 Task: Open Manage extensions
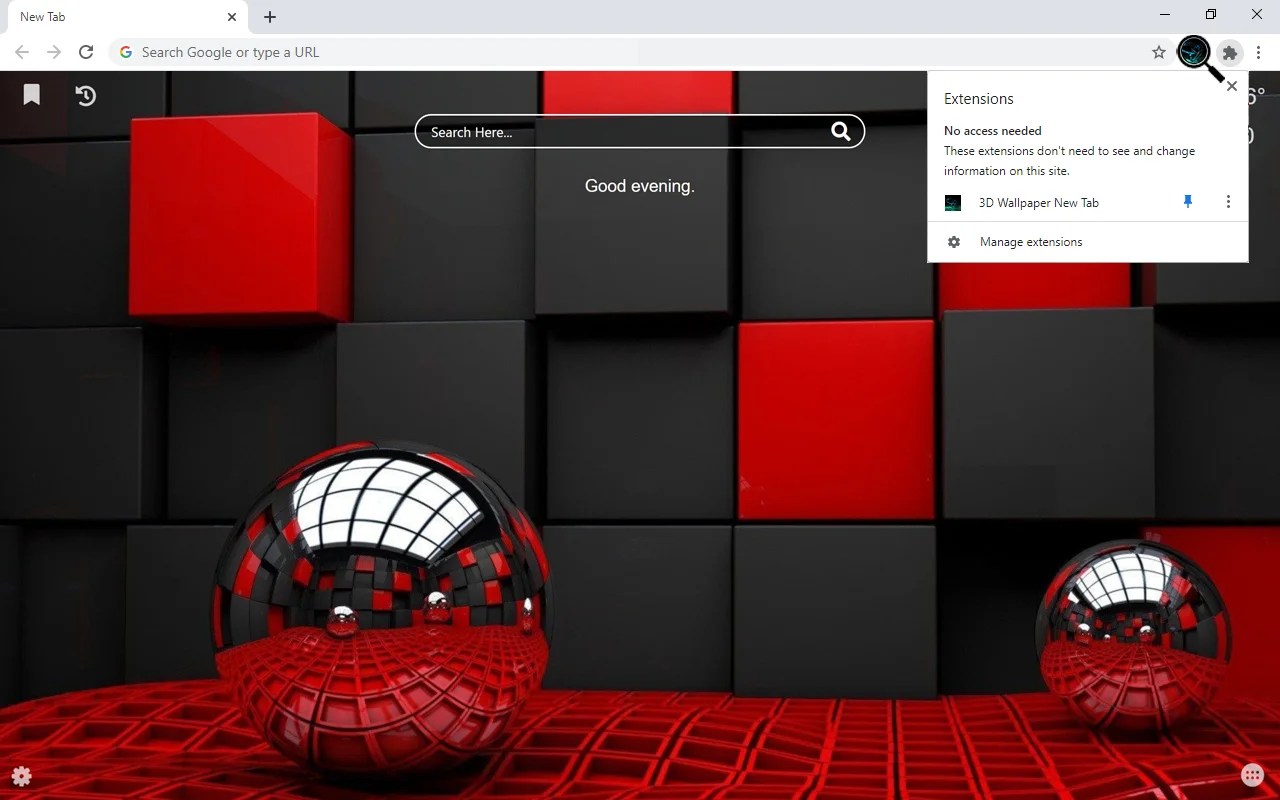coord(1030,242)
